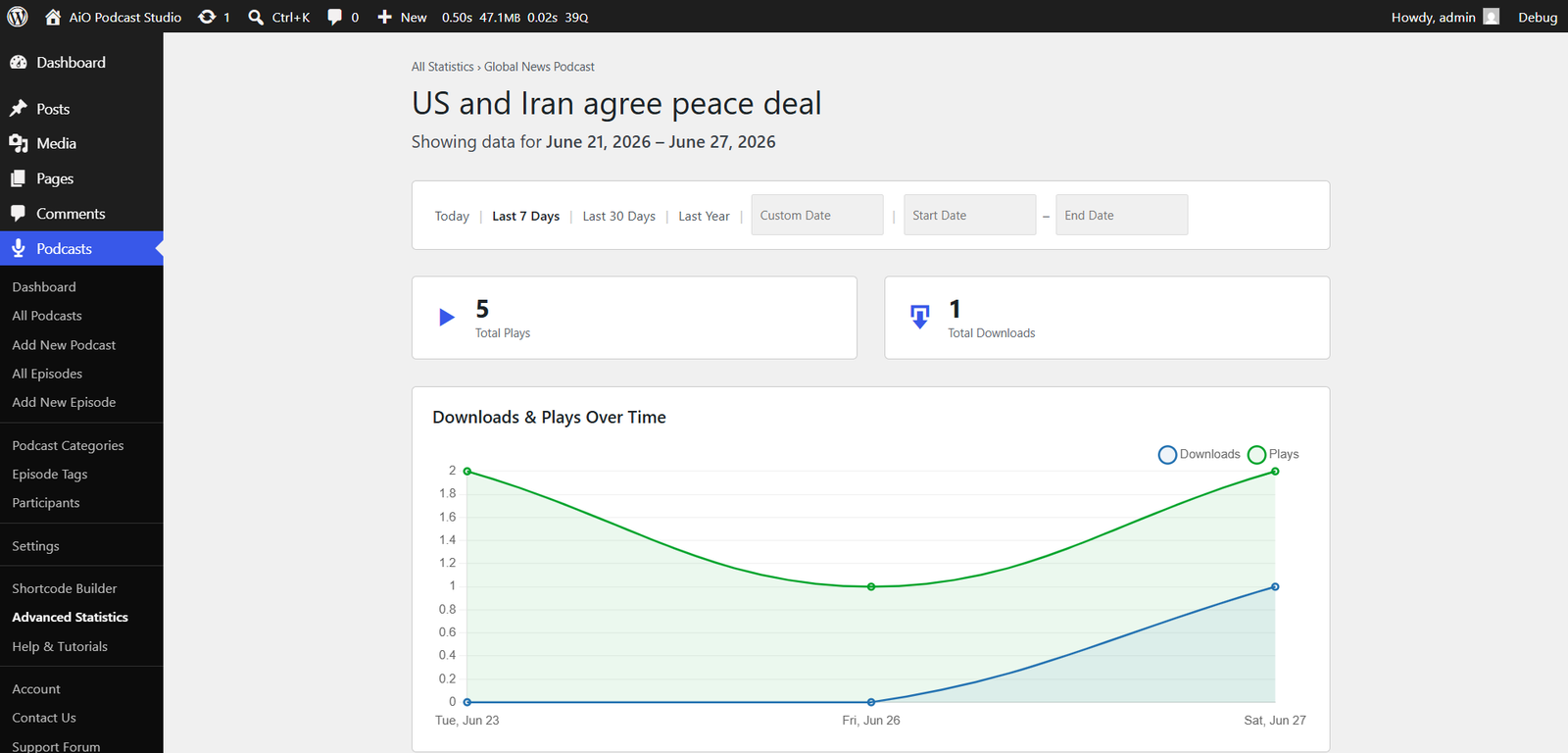Click the Sat, Jun 27 Plays data point
The height and width of the screenshot is (753, 1568).
[1275, 472]
